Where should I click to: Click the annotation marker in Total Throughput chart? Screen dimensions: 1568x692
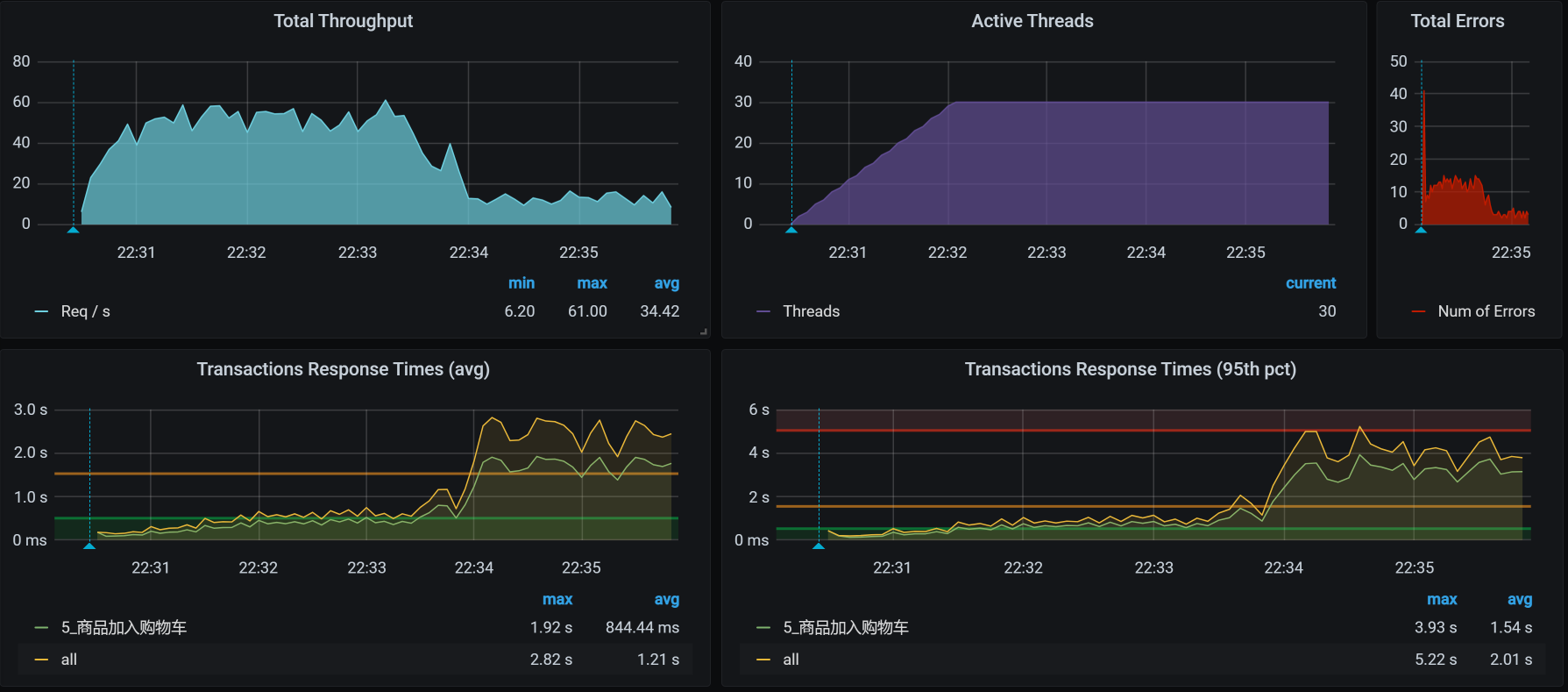pyautogui.click(x=74, y=230)
